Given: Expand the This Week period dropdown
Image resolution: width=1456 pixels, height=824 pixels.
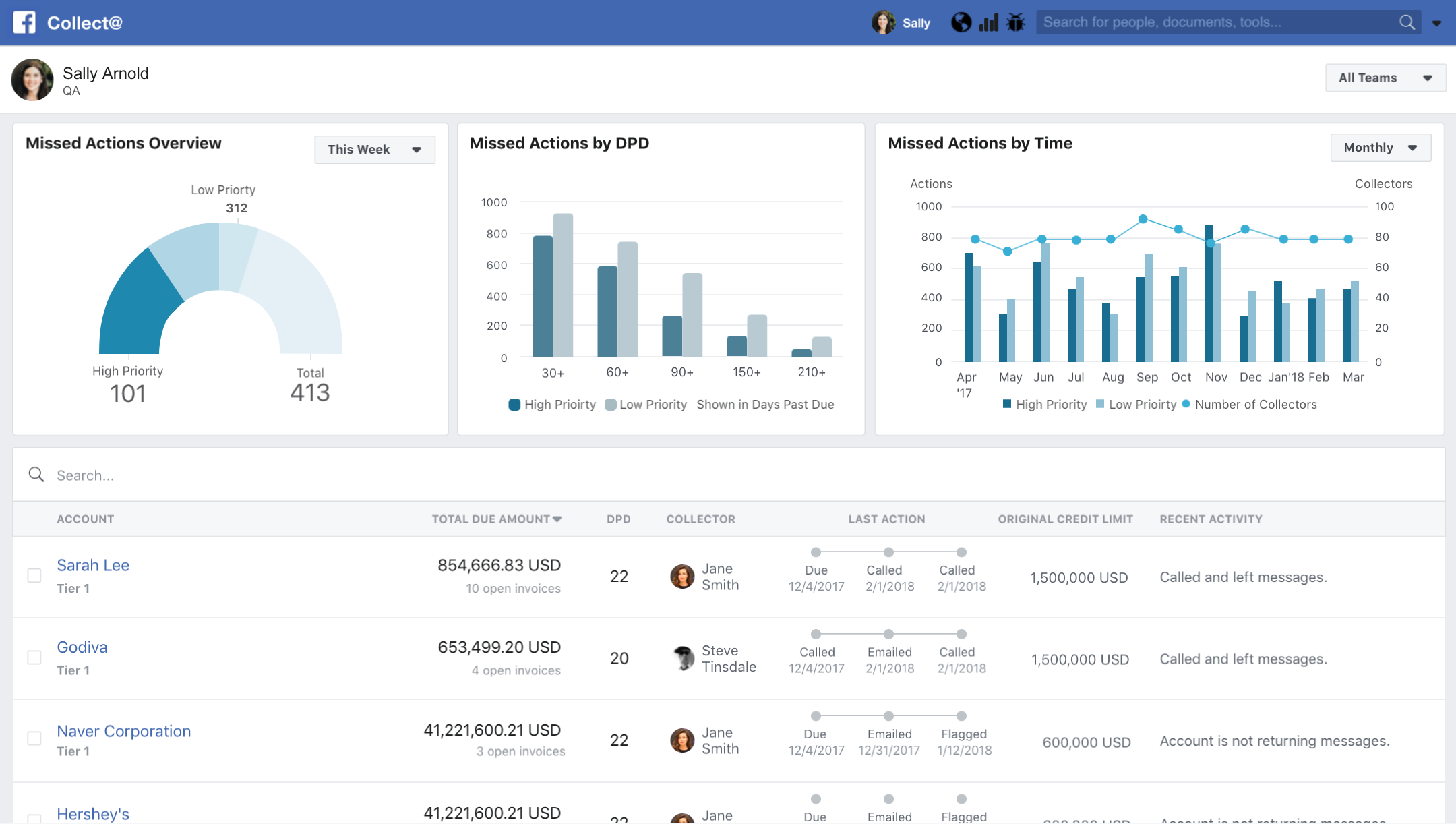Looking at the screenshot, I should pyautogui.click(x=374, y=149).
